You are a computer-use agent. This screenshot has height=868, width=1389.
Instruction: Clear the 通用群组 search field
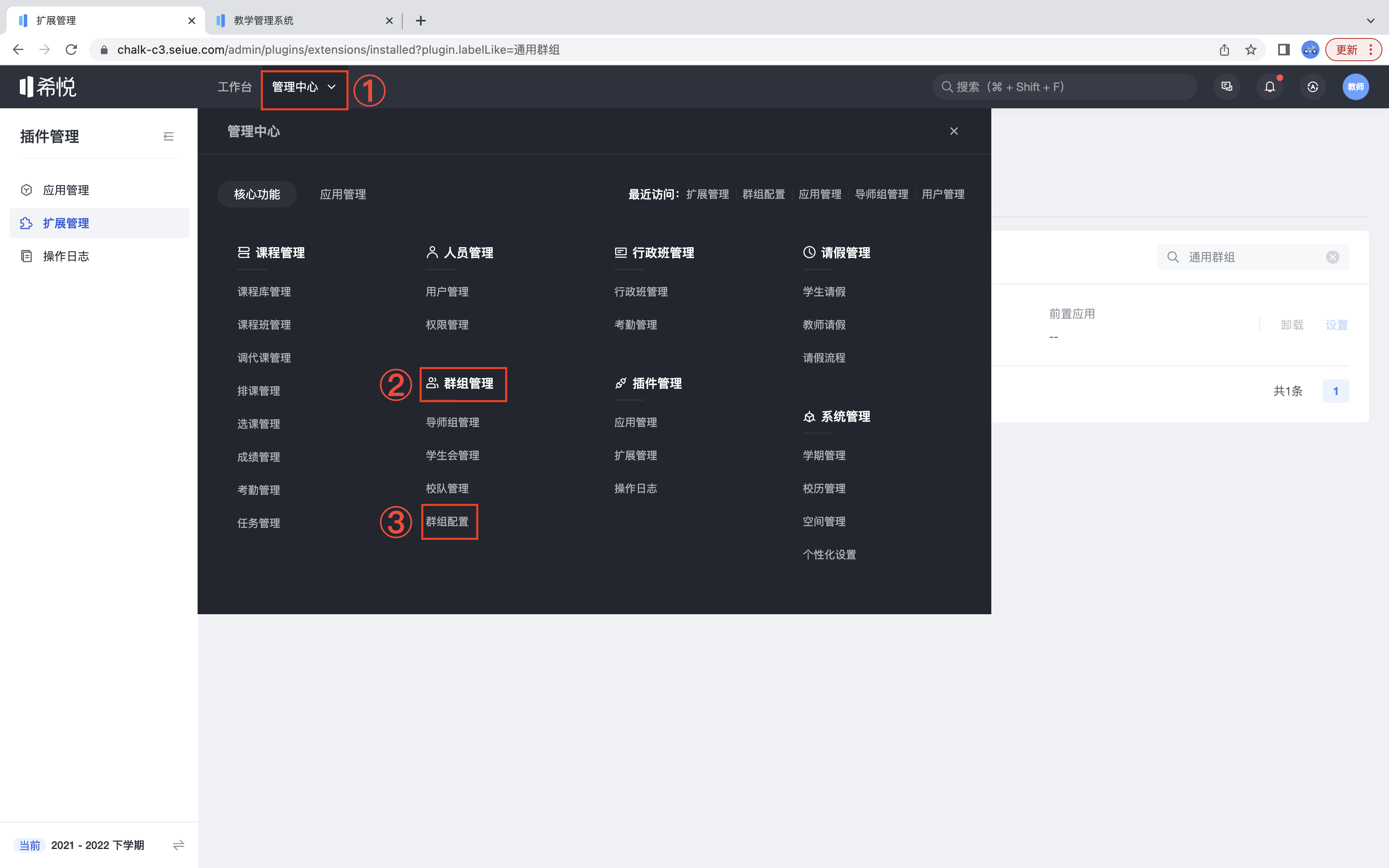coord(1333,257)
